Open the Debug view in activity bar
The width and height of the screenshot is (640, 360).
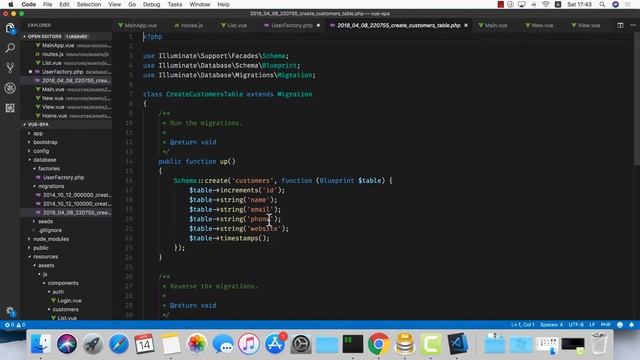coord(10,88)
